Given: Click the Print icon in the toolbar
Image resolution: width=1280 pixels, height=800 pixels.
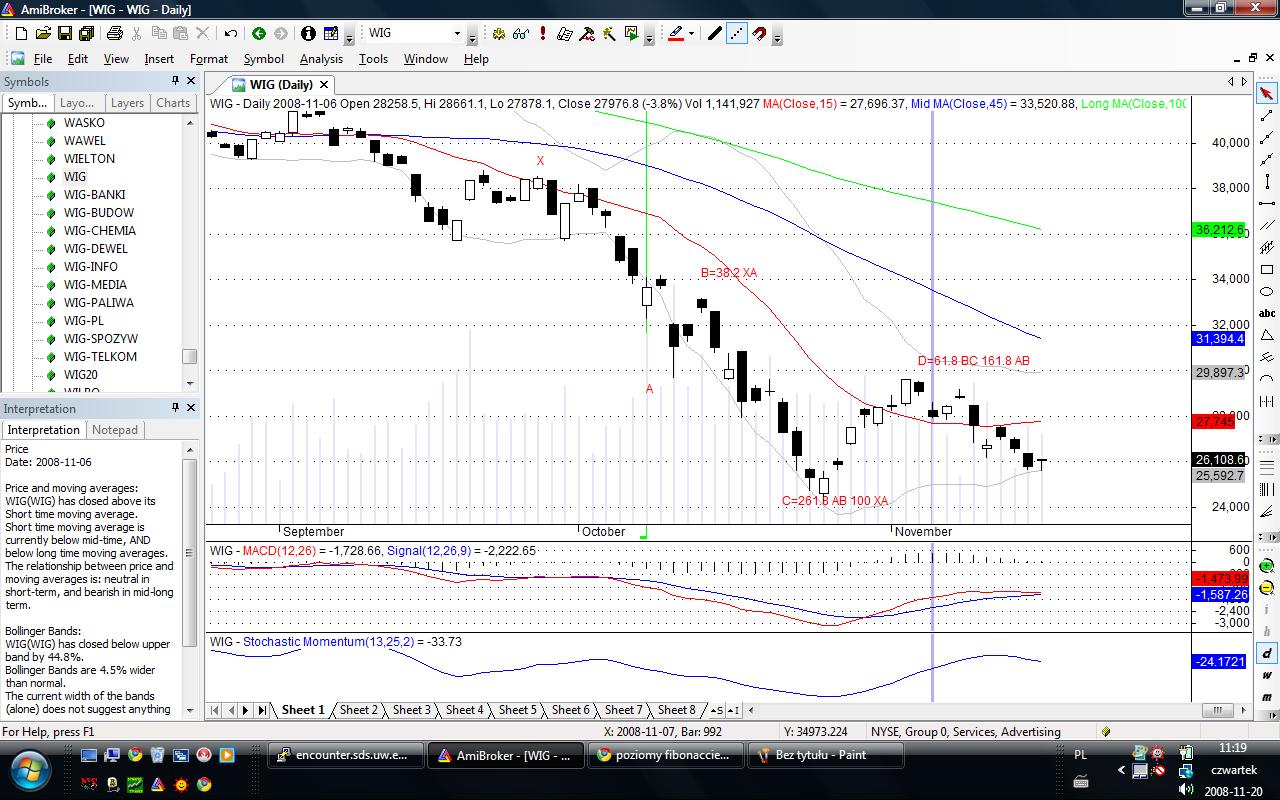Looking at the screenshot, I should (x=114, y=34).
